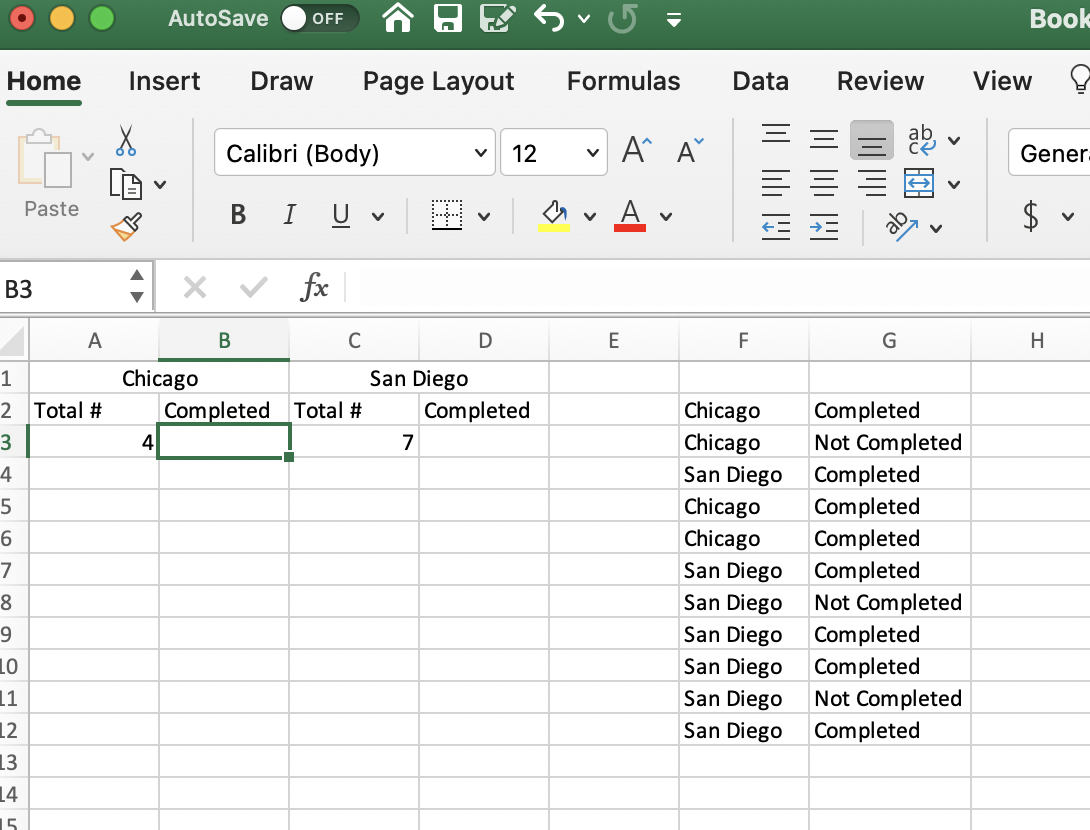The image size is (1090, 830).
Task: Apply currency dollar format
Action: (1031, 215)
